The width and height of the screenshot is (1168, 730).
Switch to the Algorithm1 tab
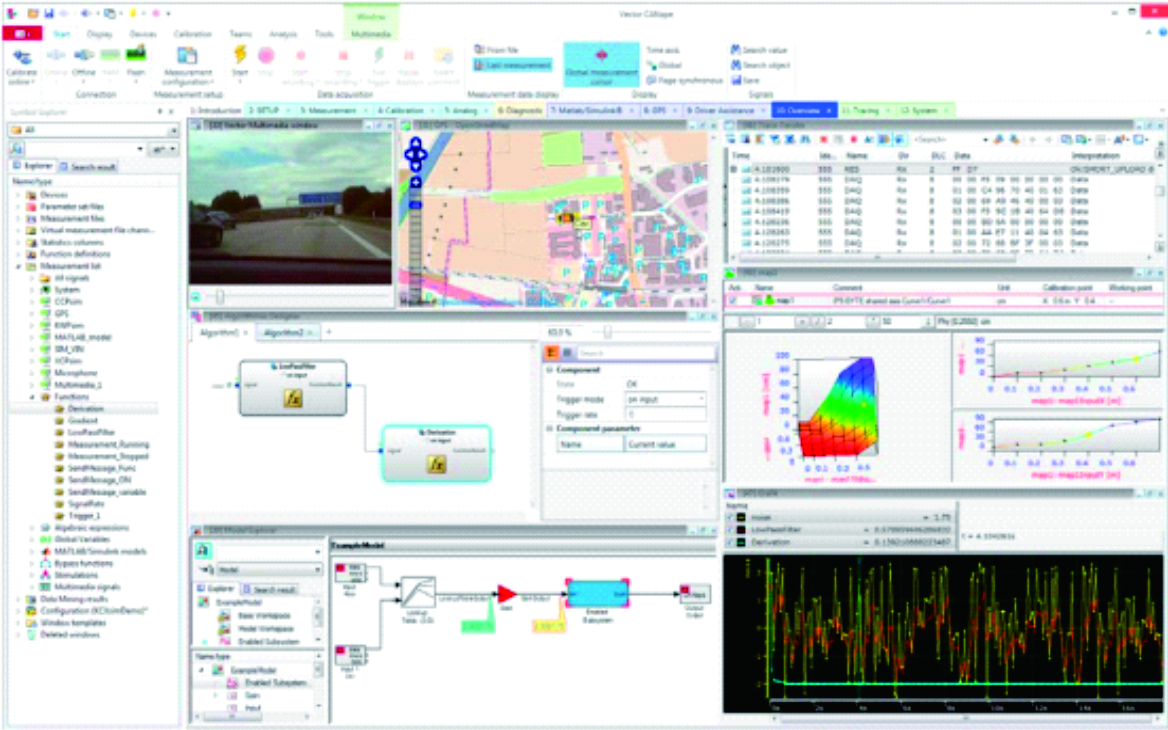click(218, 331)
